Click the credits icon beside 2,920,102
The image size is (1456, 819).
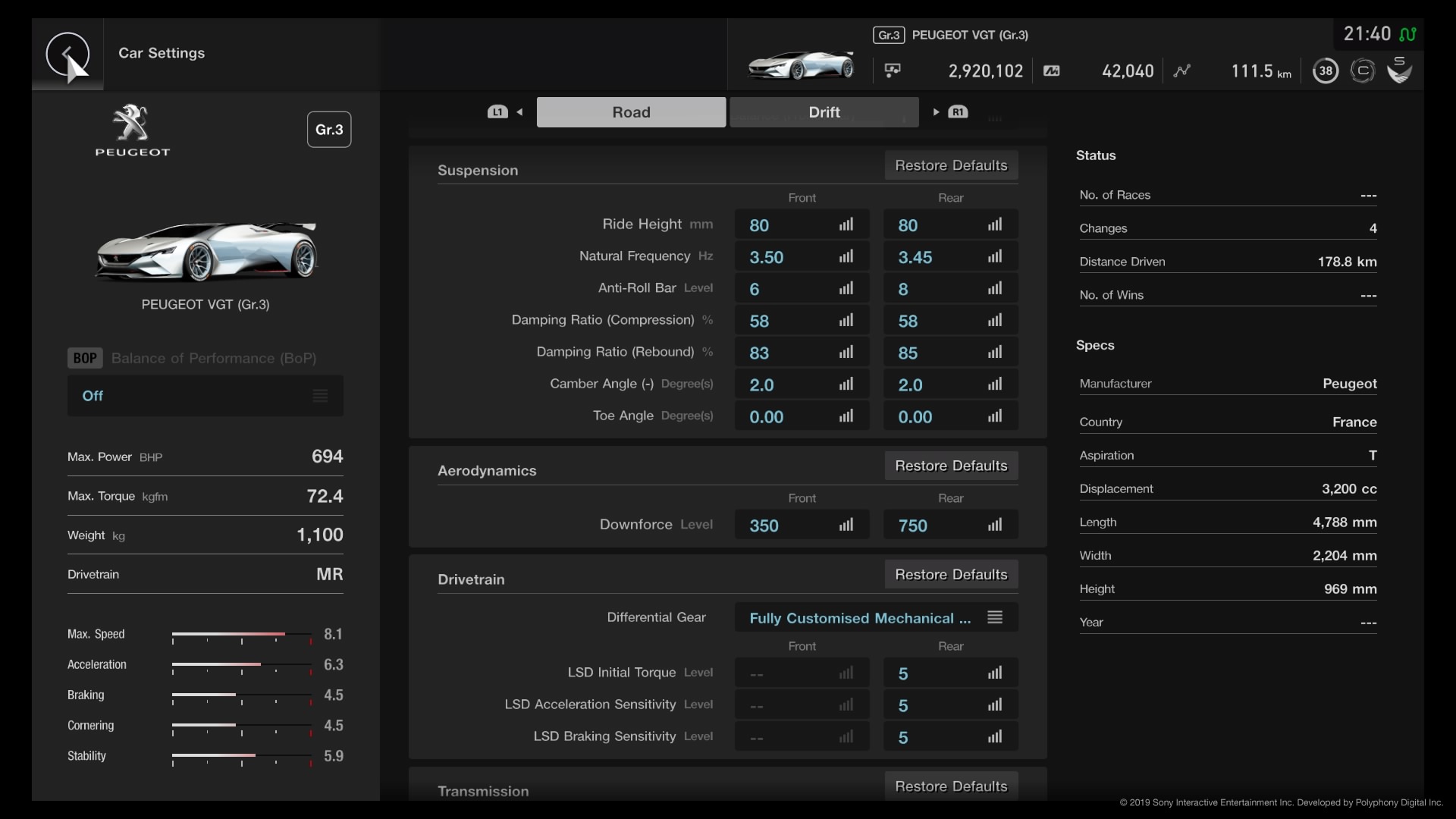coord(893,71)
